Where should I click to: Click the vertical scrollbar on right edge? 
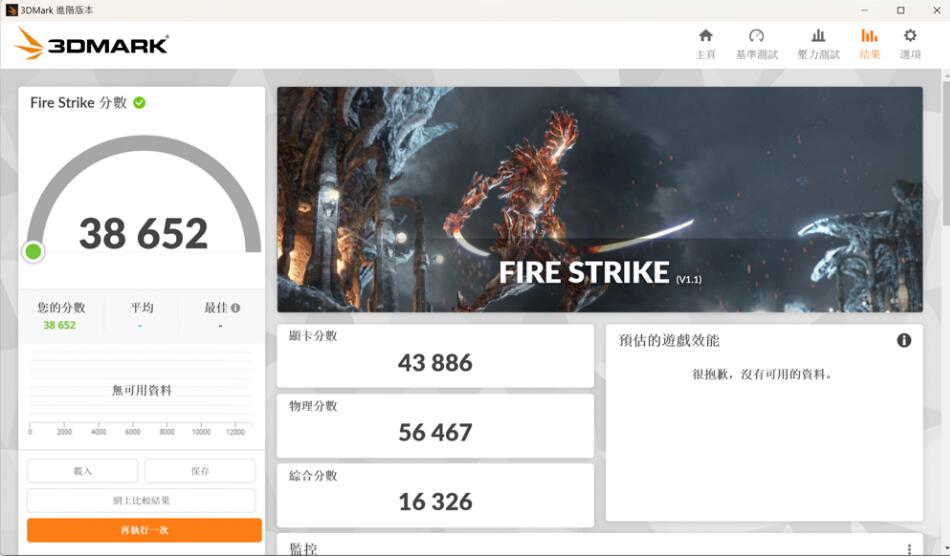pyautogui.click(x=946, y=152)
